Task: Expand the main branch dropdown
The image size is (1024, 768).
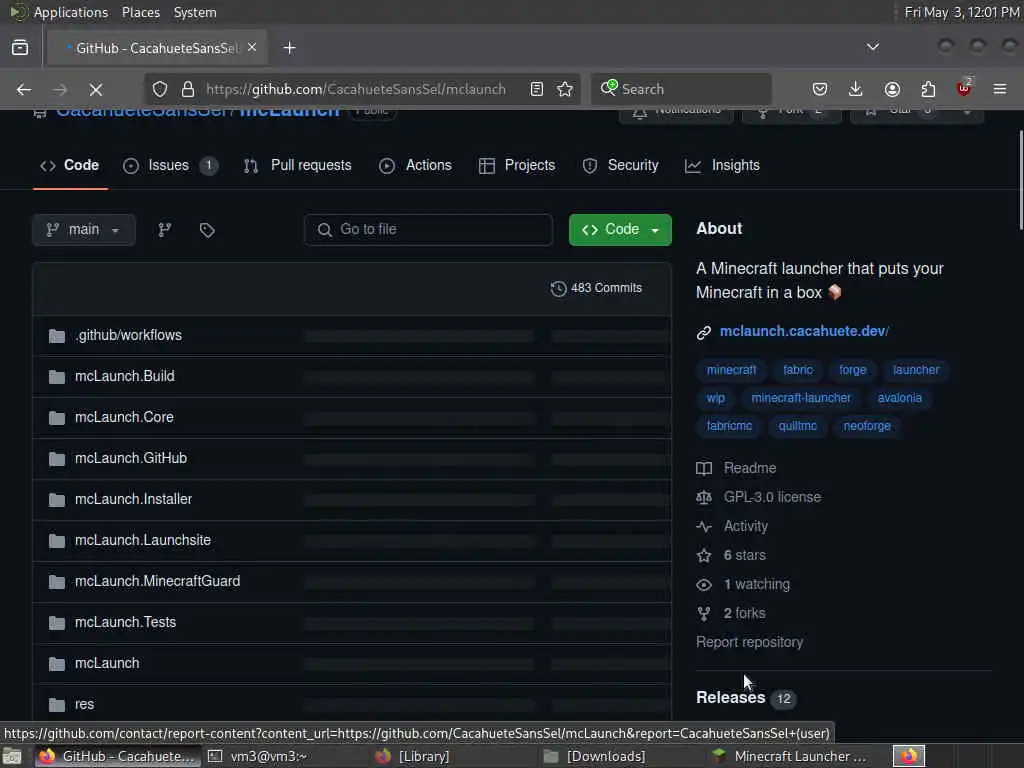Action: click(x=84, y=230)
